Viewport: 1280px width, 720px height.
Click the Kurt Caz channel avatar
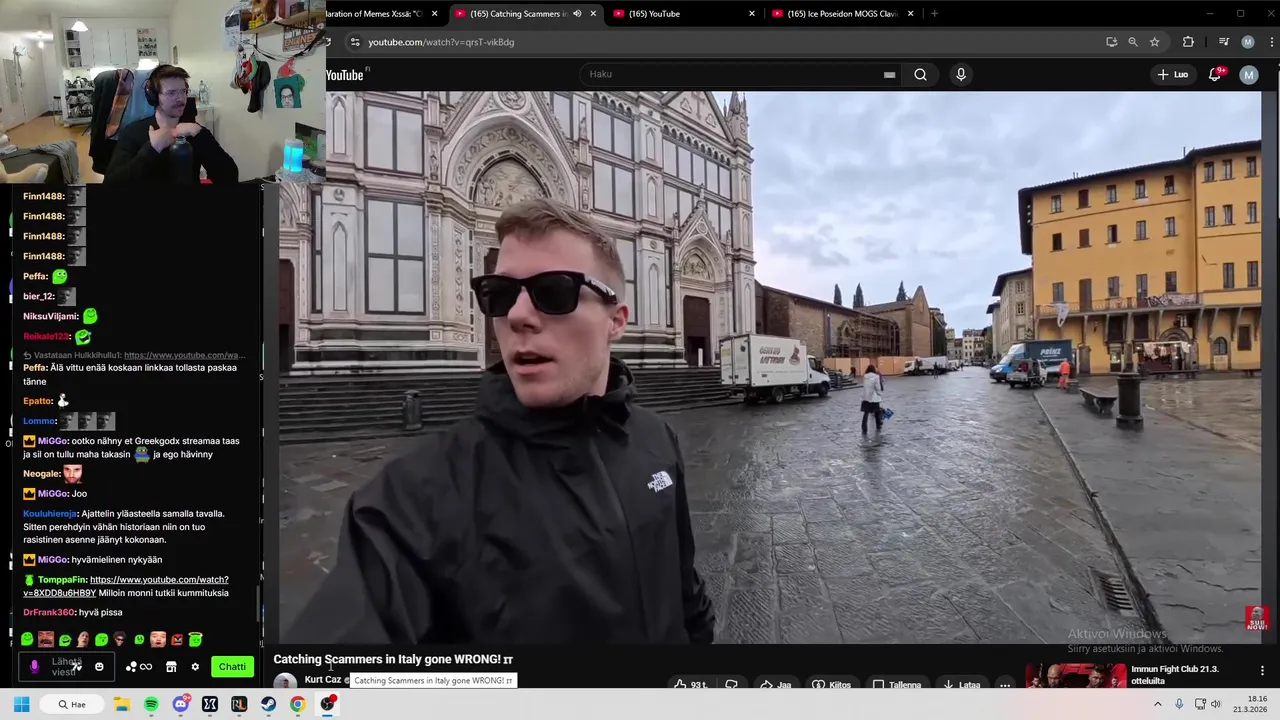click(x=285, y=682)
